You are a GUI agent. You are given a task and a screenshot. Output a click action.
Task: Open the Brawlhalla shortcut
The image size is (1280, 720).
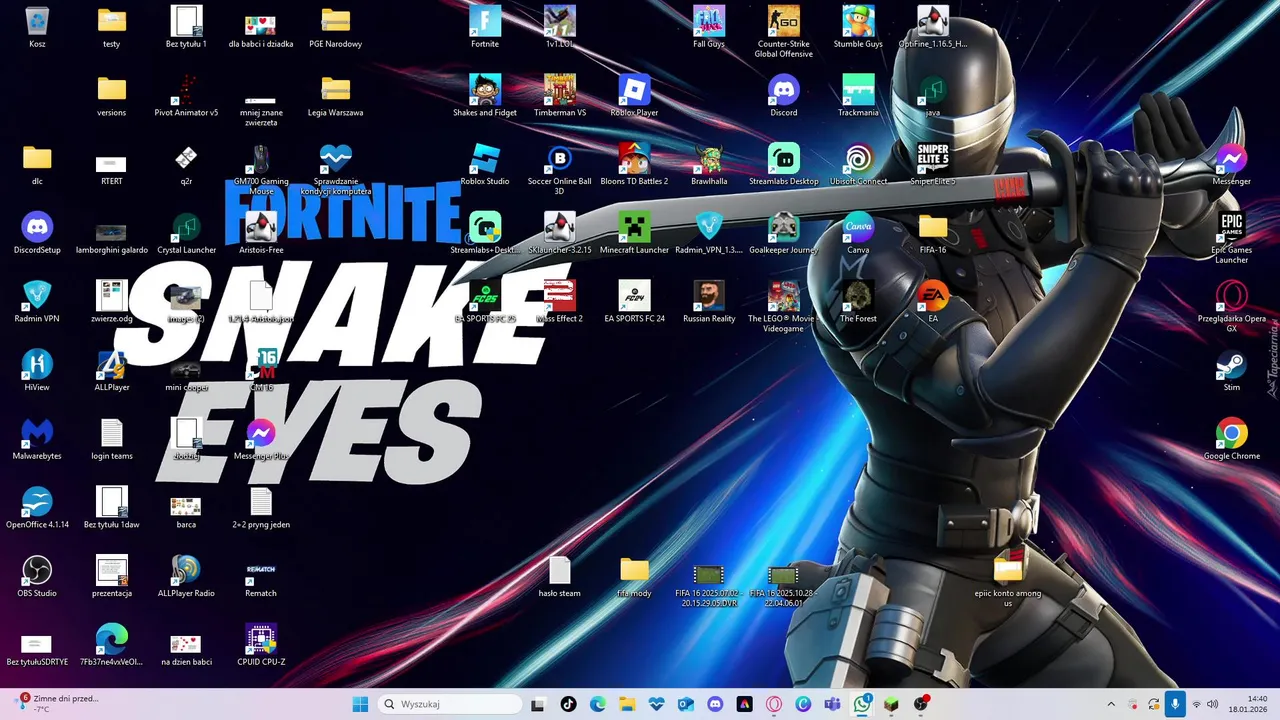(x=709, y=165)
